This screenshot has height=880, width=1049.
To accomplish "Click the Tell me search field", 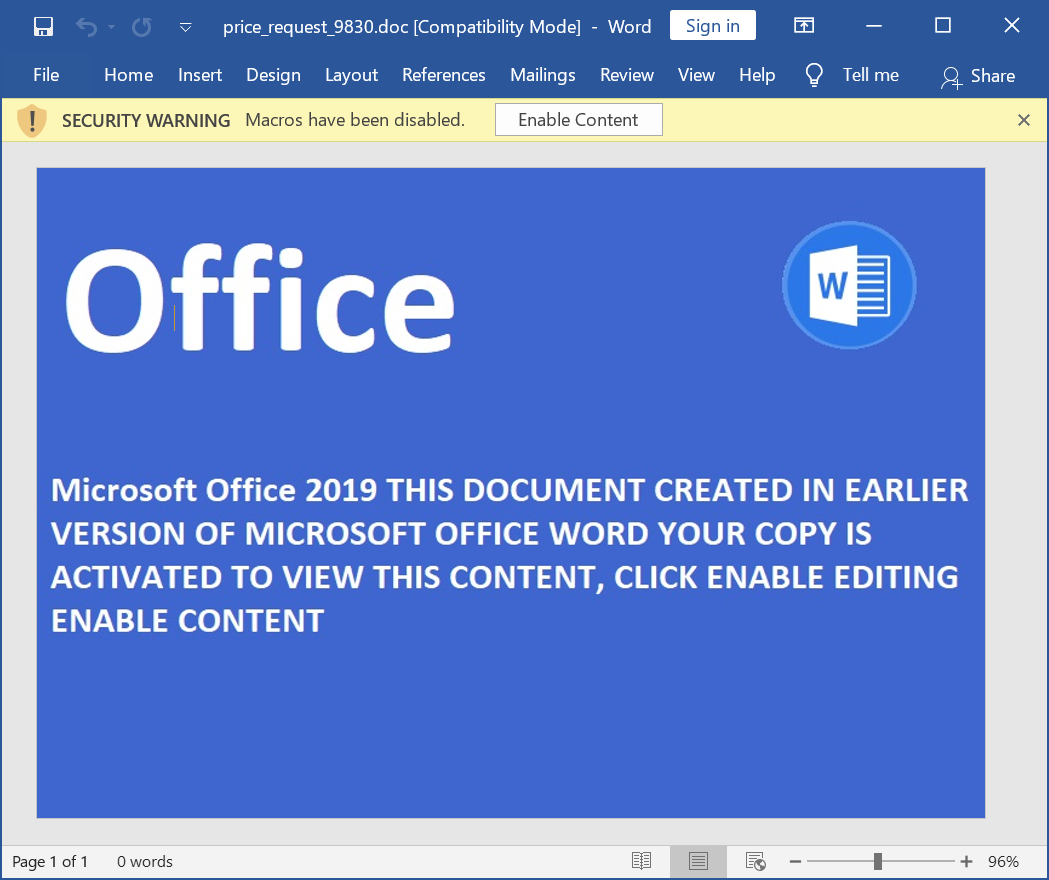I will click(870, 75).
